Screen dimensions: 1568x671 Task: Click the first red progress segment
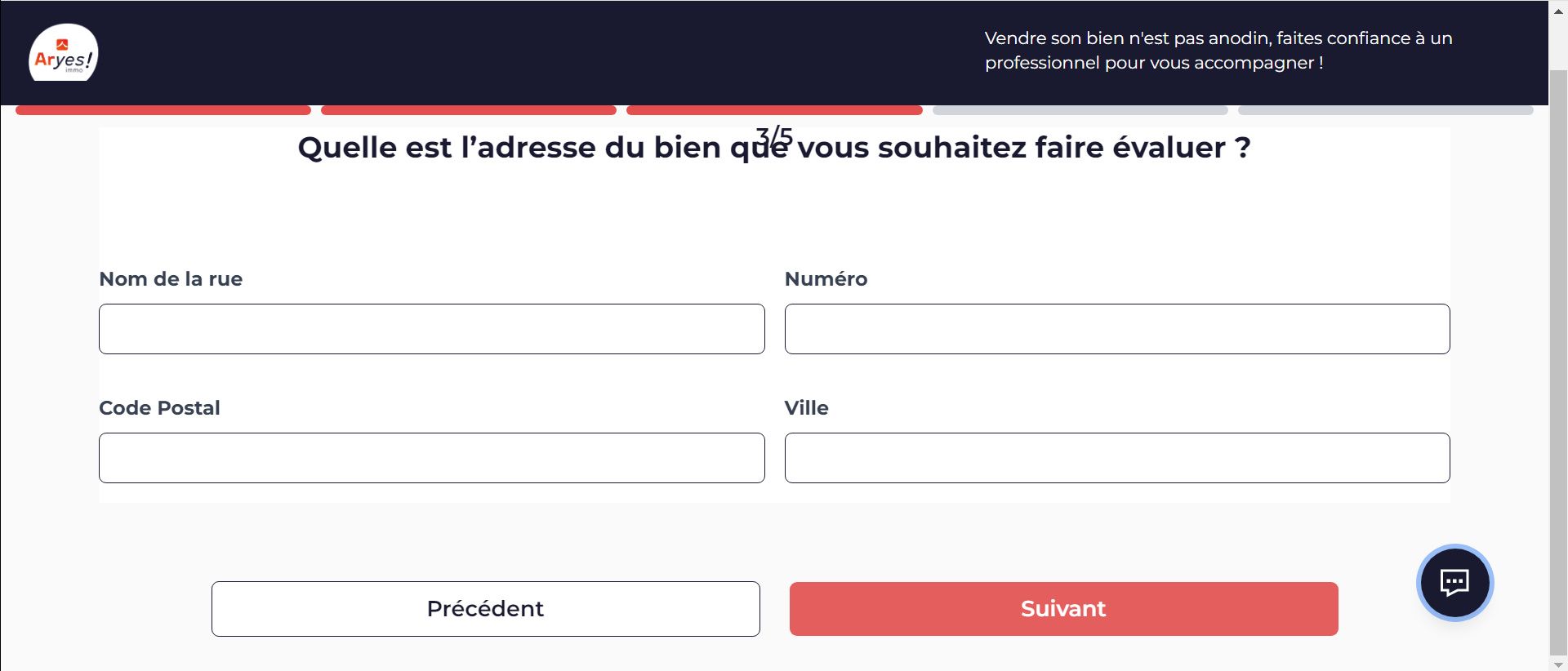pos(163,110)
